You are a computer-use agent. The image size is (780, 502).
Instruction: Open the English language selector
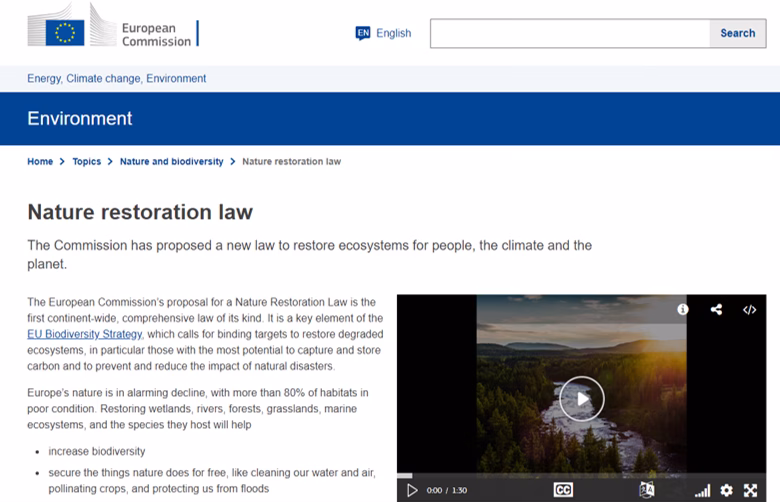(x=384, y=33)
